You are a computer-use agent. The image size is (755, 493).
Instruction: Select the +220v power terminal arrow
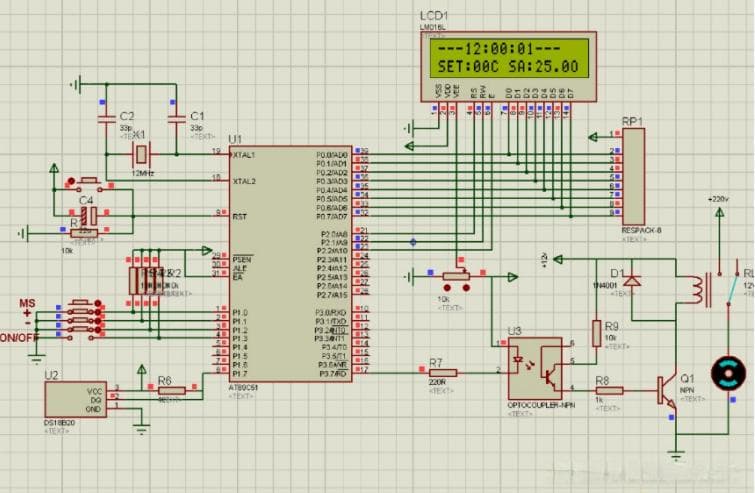(x=719, y=212)
